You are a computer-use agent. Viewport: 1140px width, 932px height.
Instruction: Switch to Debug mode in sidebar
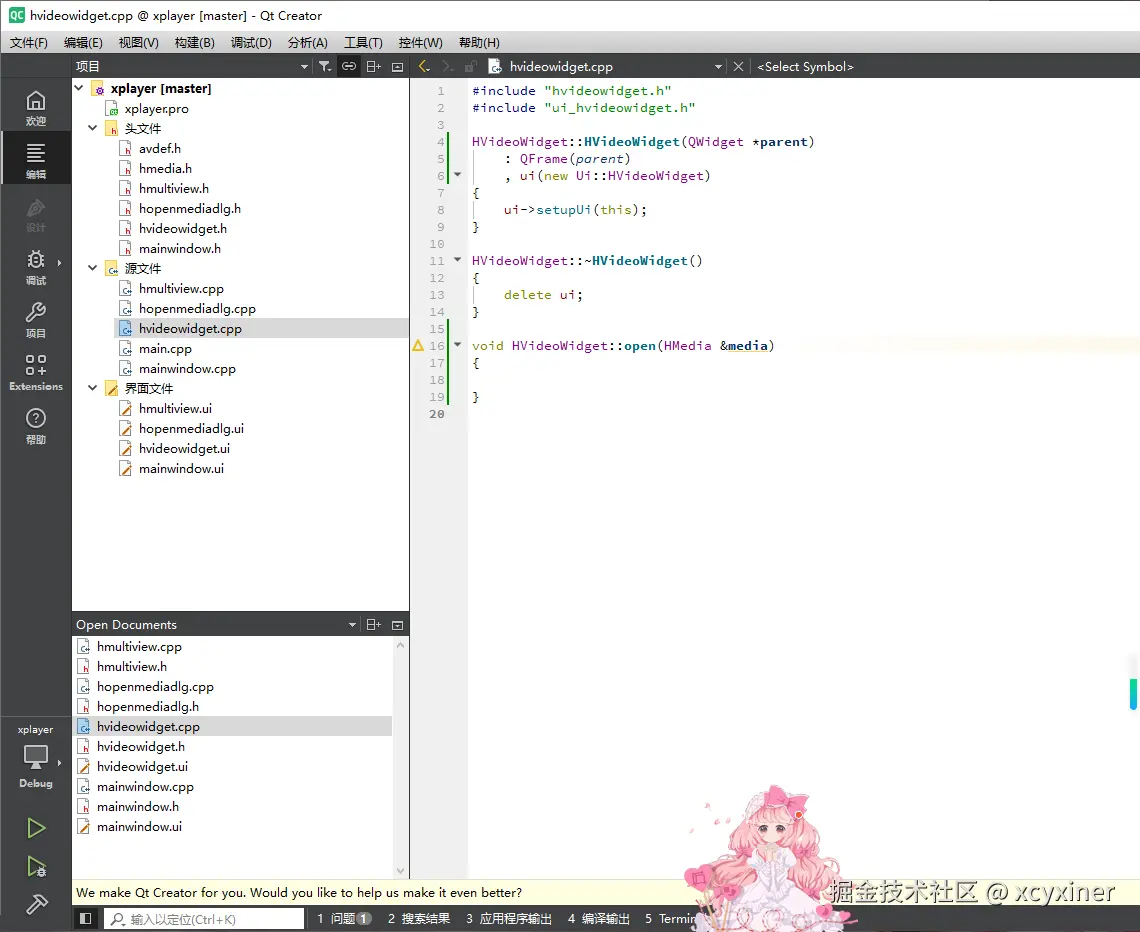click(36, 266)
